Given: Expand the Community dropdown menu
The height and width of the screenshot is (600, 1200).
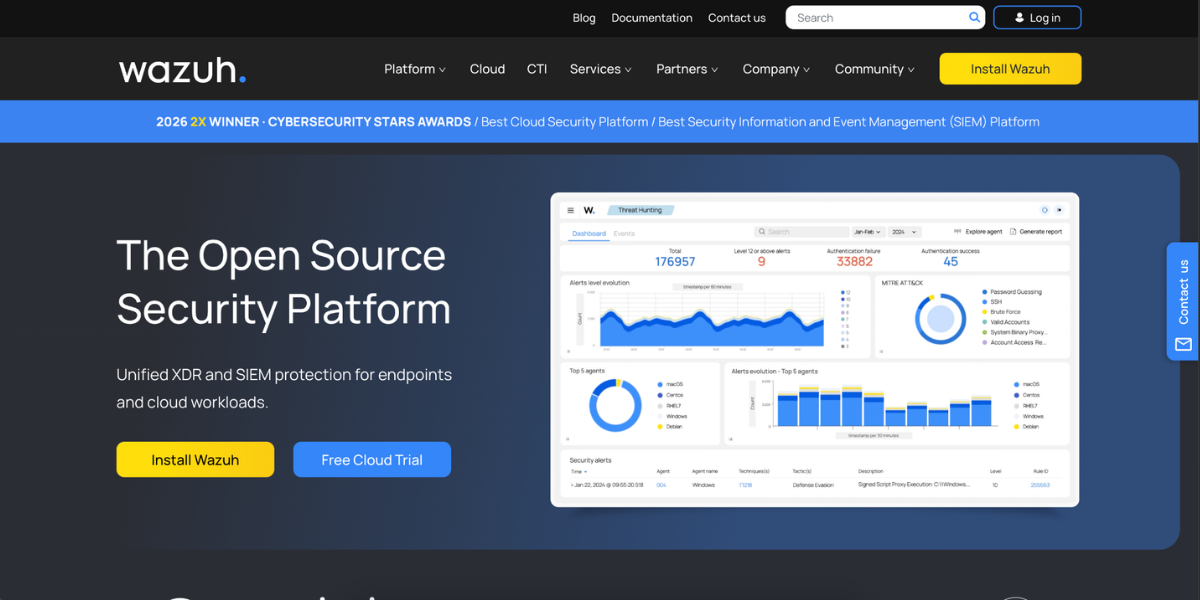Looking at the screenshot, I should [x=875, y=69].
